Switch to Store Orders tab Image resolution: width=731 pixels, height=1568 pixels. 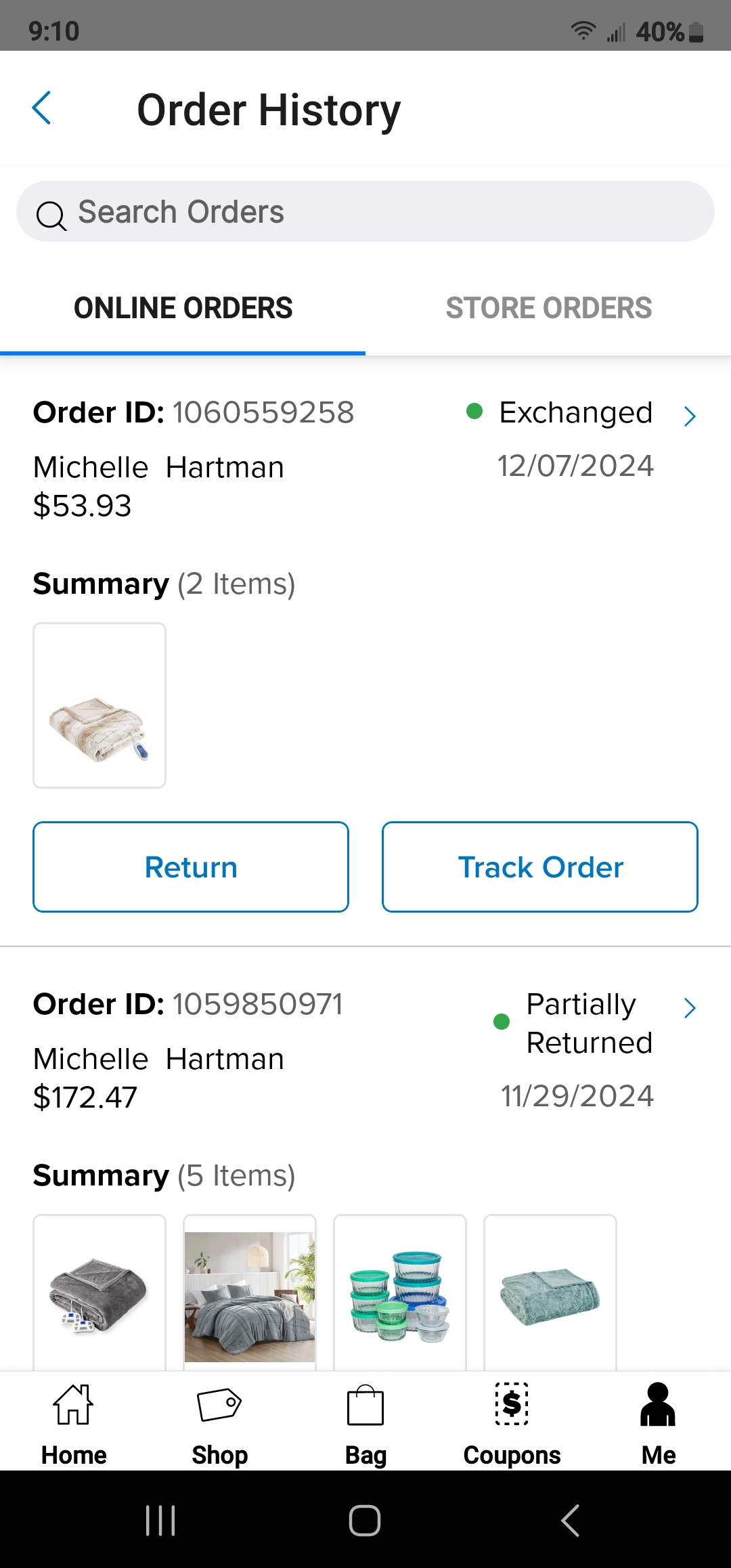click(548, 309)
